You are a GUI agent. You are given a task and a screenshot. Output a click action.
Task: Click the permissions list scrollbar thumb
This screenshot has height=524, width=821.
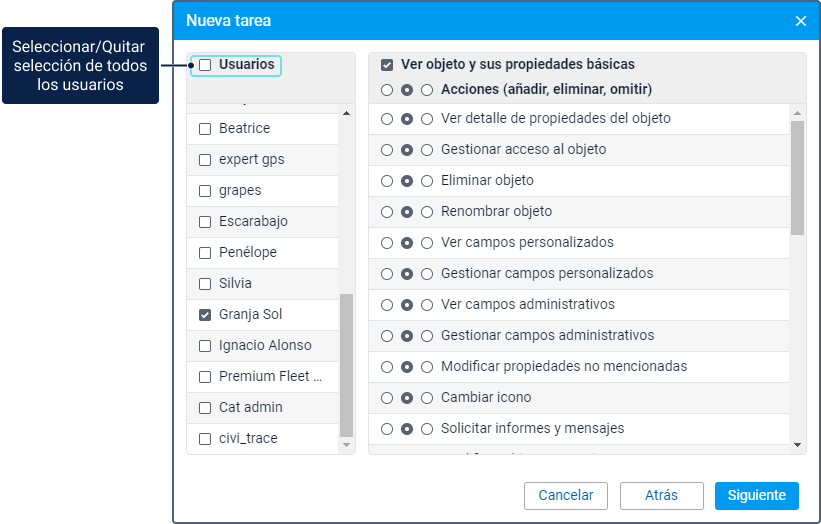(x=797, y=178)
